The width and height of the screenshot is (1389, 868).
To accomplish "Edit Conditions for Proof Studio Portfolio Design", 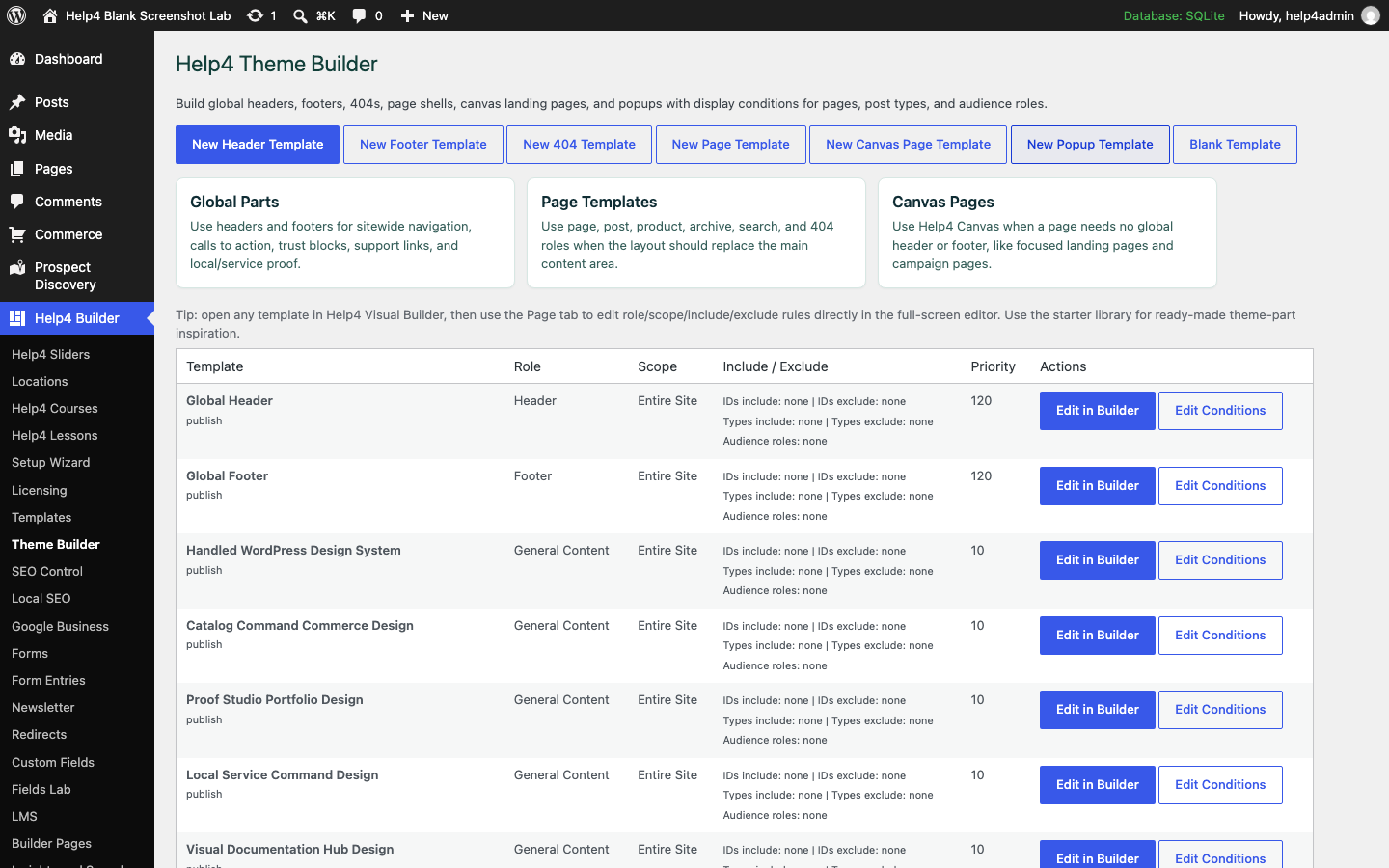I will [1220, 710].
